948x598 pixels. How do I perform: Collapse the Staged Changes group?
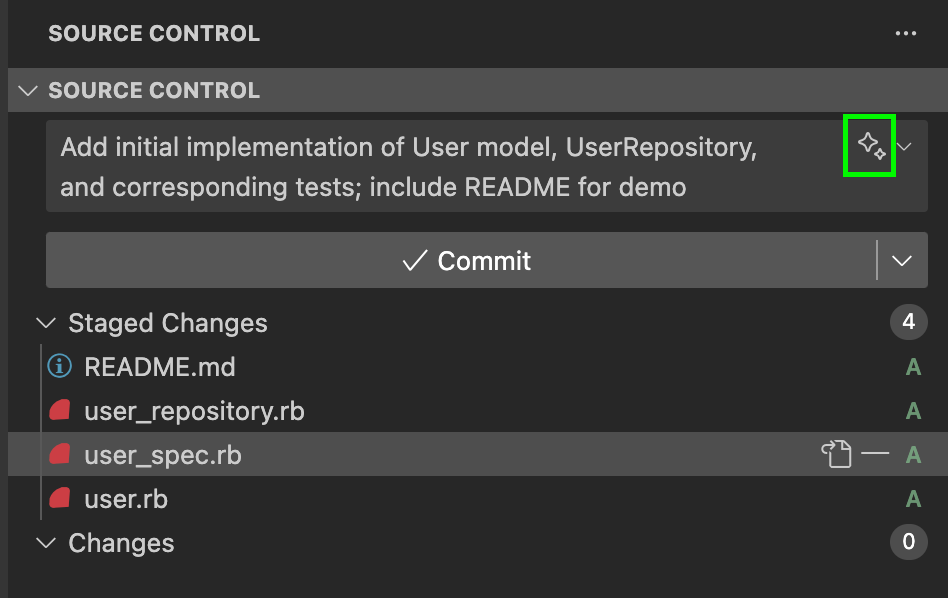pos(47,322)
